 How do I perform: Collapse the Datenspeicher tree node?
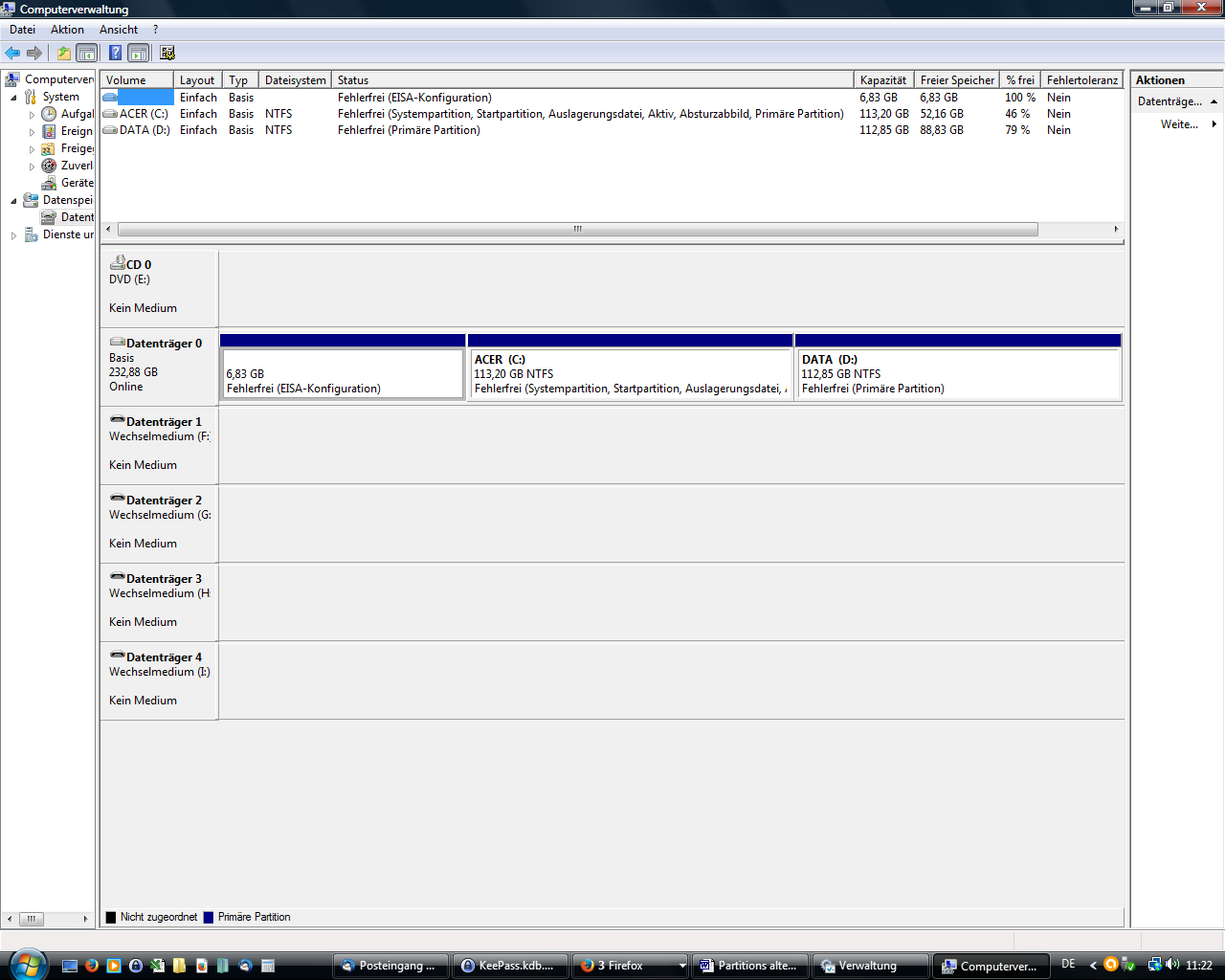[x=13, y=200]
